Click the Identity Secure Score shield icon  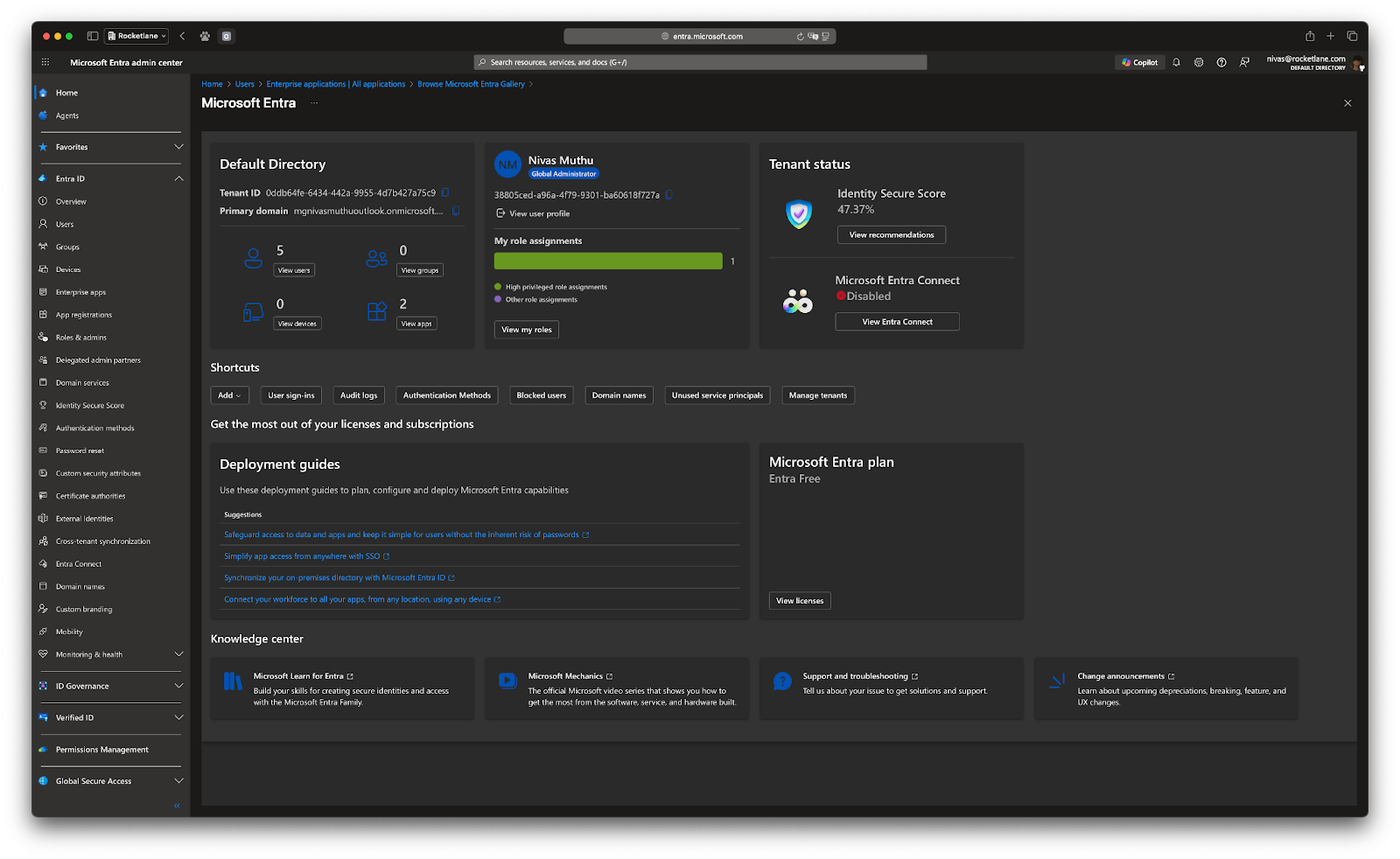798,213
